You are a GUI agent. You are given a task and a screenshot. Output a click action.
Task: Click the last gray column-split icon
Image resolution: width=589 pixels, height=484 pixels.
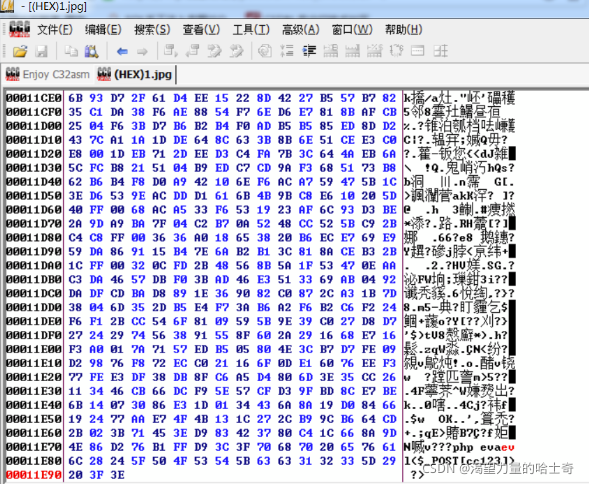441,50
